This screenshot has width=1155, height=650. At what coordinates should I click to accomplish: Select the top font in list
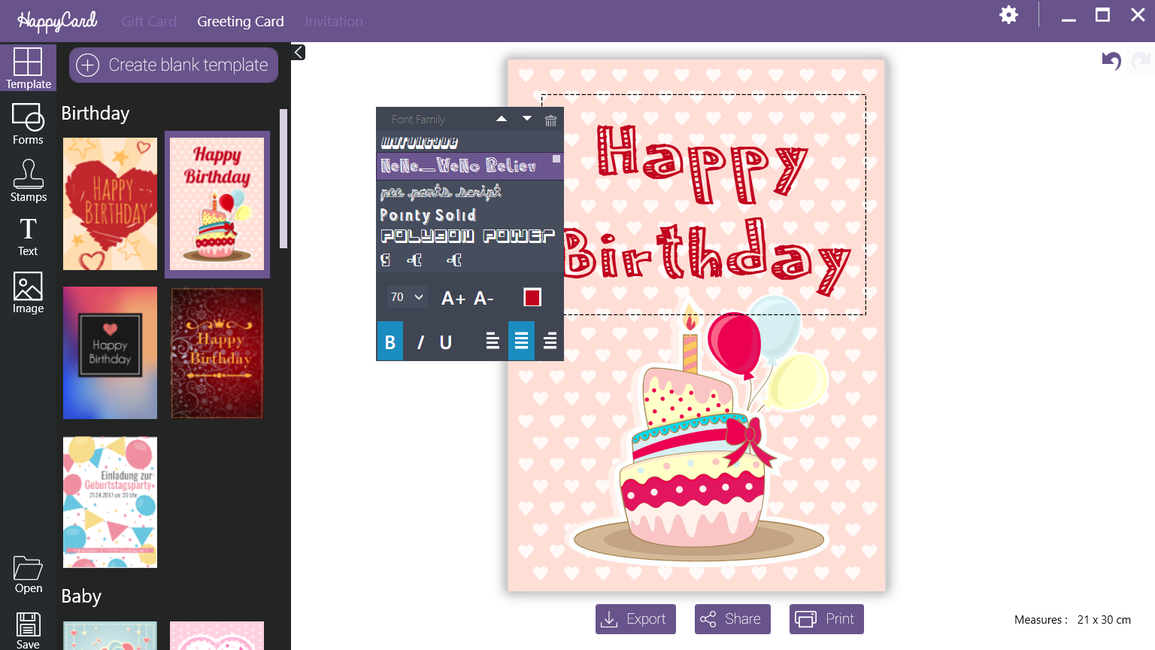click(419, 141)
